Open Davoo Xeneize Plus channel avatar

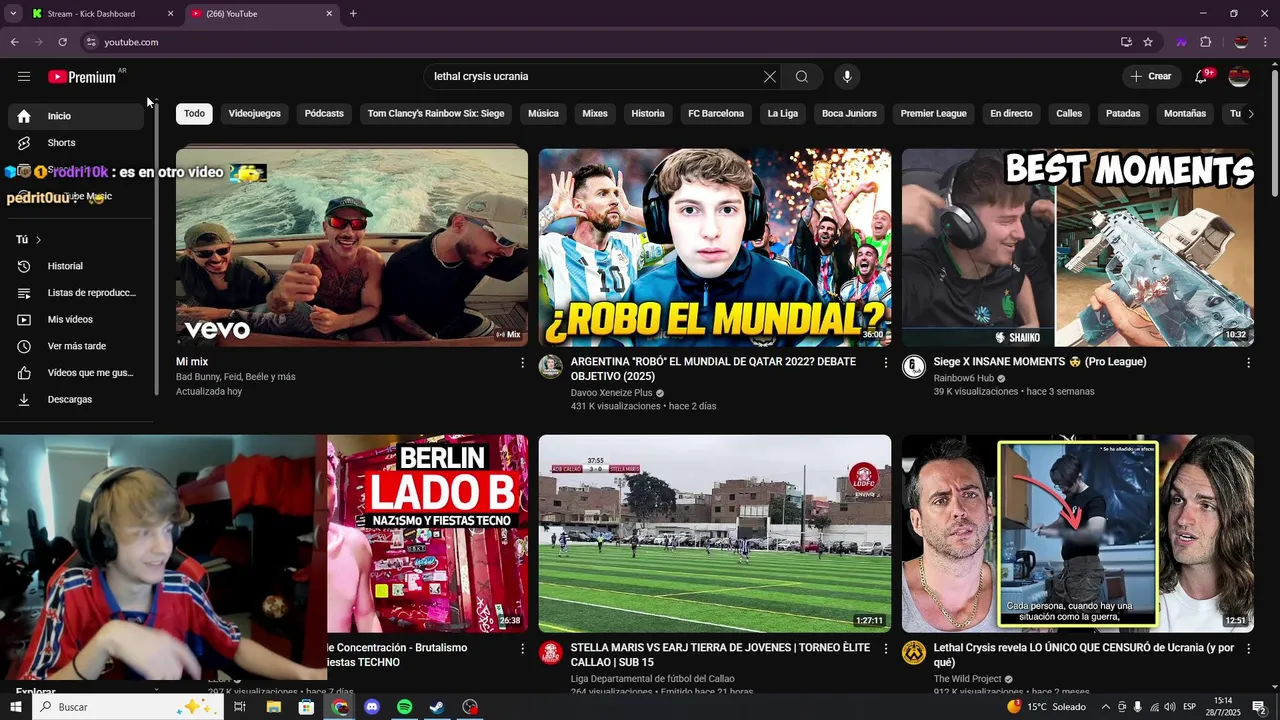click(x=551, y=367)
